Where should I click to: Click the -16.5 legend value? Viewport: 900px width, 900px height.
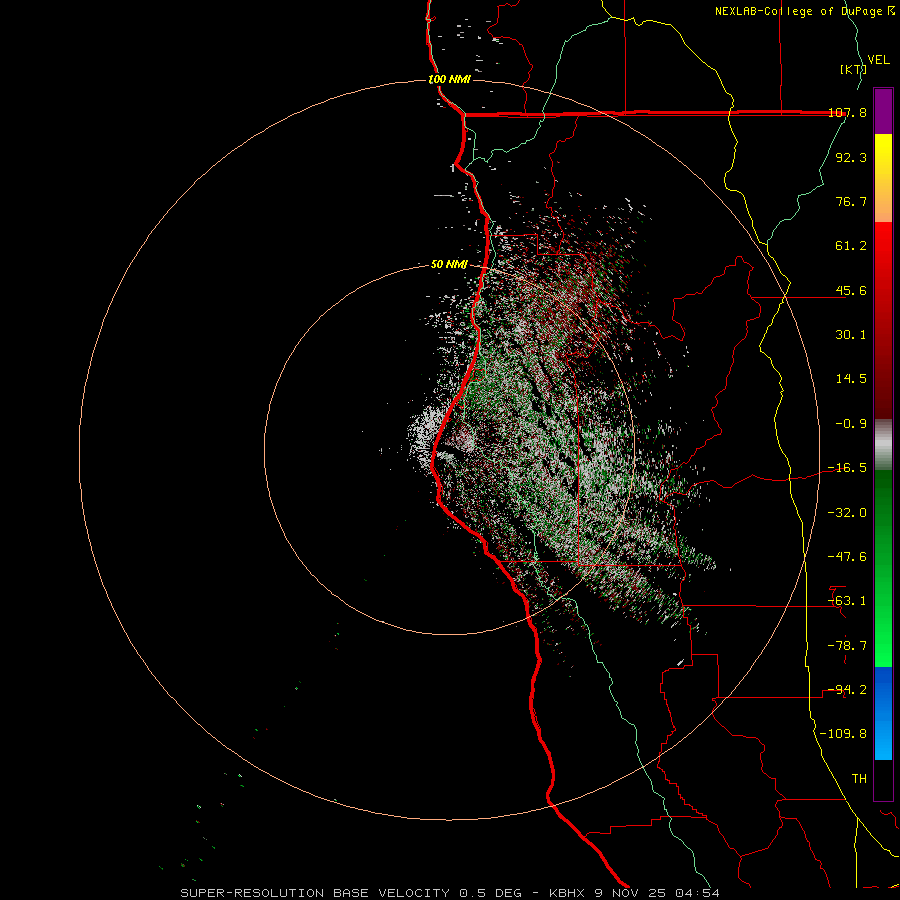pos(847,468)
